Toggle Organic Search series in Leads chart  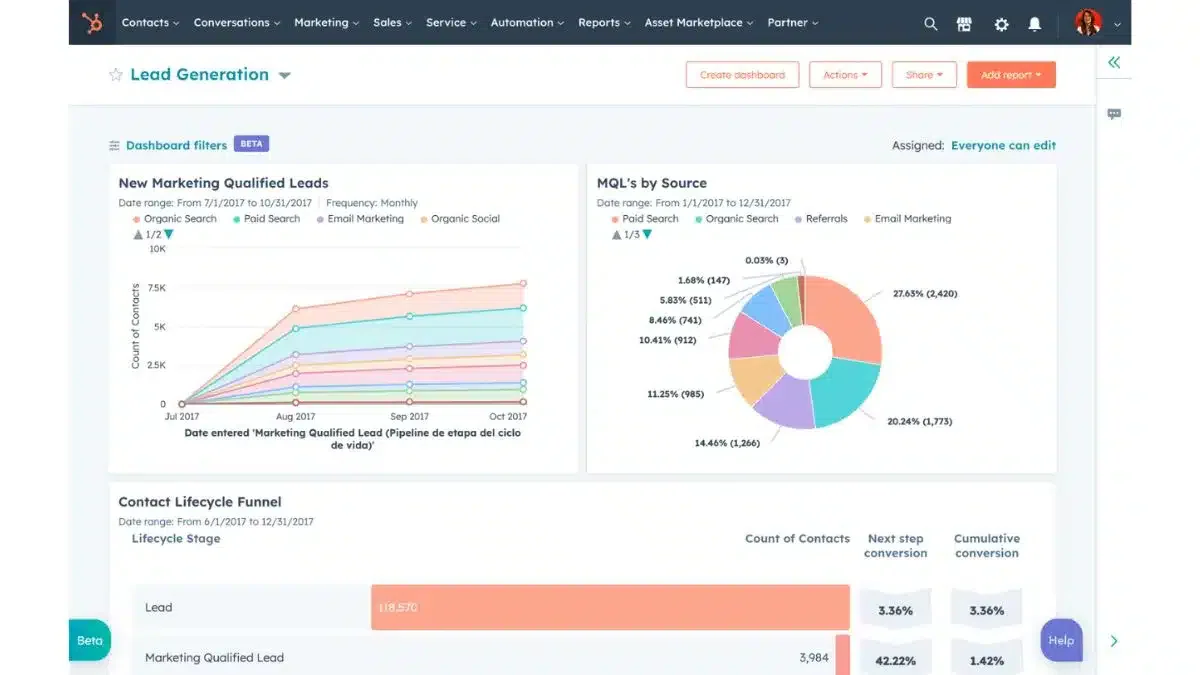(x=174, y=219)
